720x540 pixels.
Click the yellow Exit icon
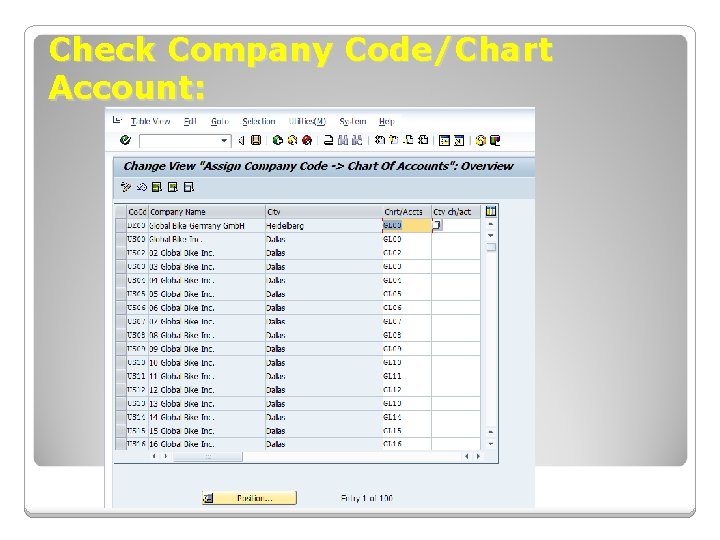pyautogui.click(x=292, y=141)
